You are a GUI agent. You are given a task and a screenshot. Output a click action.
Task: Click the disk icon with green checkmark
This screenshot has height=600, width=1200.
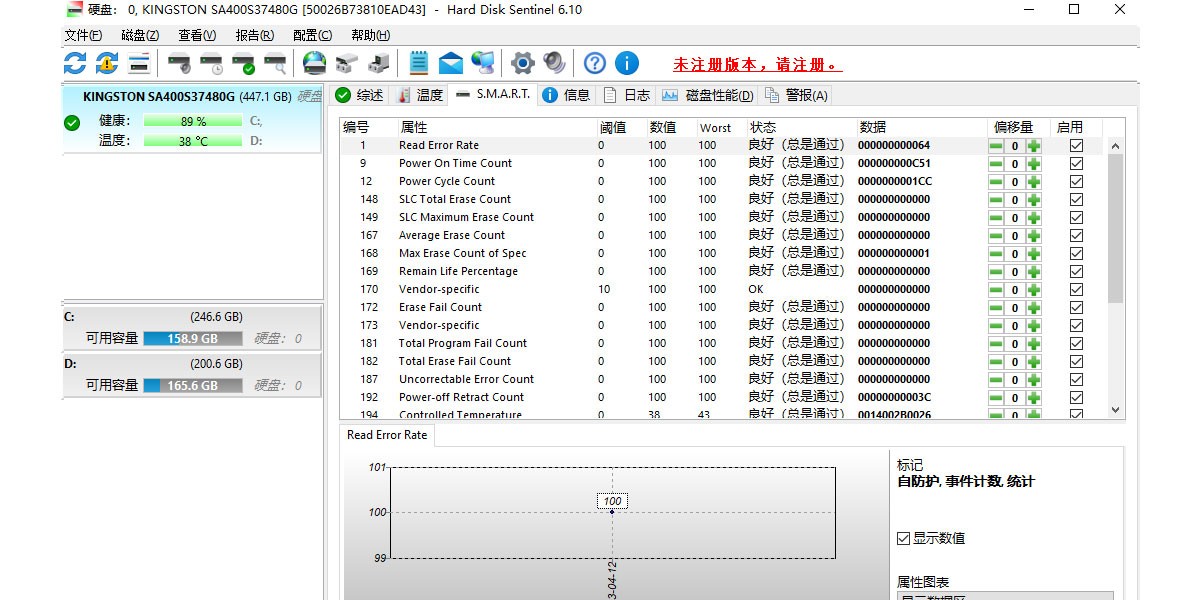click(243, 64)
